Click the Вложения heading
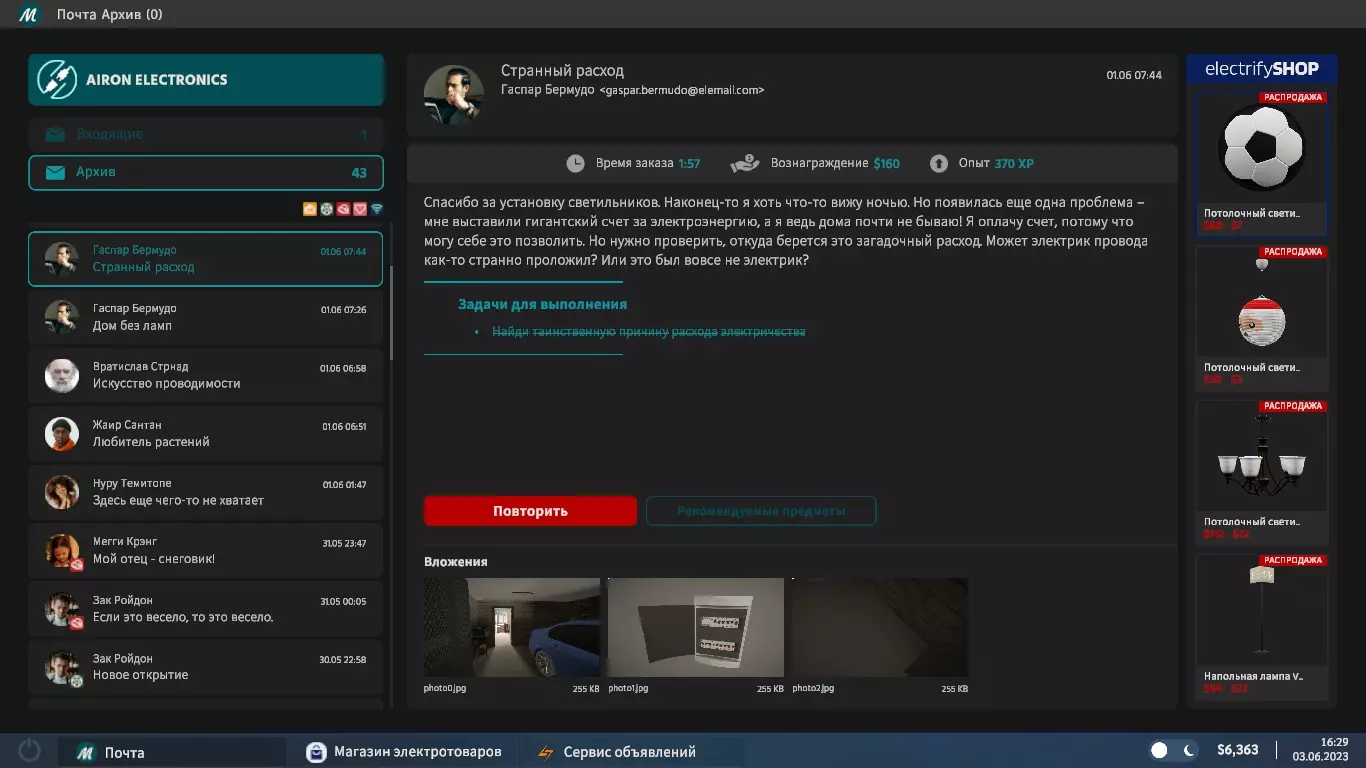The width and height of the screenshot is (1366, 768). coord(456,562)
